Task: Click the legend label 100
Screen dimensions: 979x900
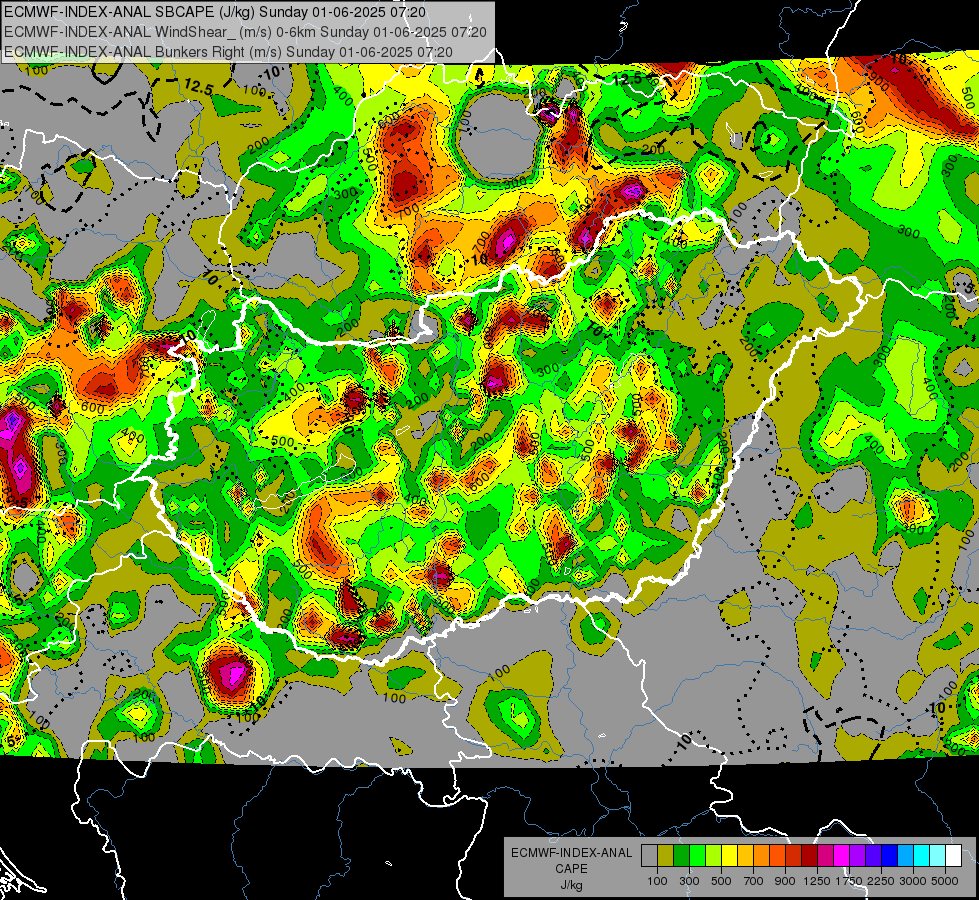Action: click(x=657, y=881)
